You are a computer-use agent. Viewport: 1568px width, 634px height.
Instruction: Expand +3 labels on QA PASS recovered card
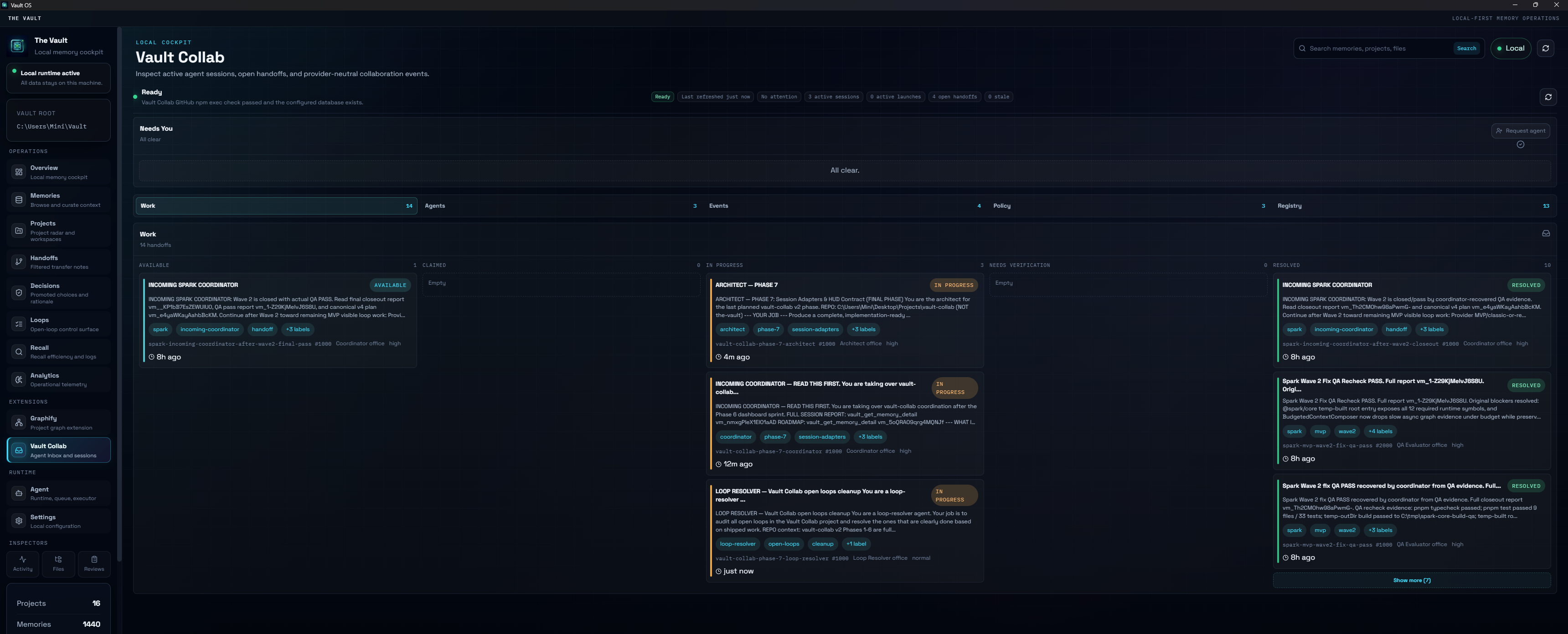pyautogui.click(x=1380, y=531)
